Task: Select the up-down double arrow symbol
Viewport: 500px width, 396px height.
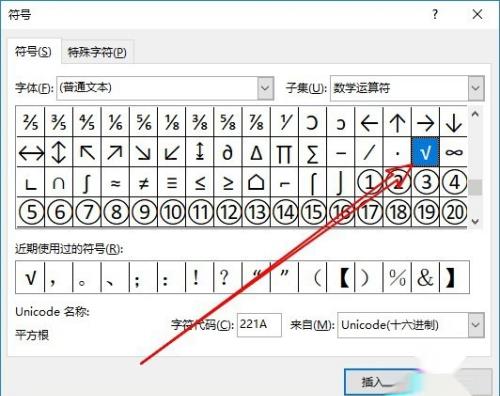Action: tap(59, 152)
